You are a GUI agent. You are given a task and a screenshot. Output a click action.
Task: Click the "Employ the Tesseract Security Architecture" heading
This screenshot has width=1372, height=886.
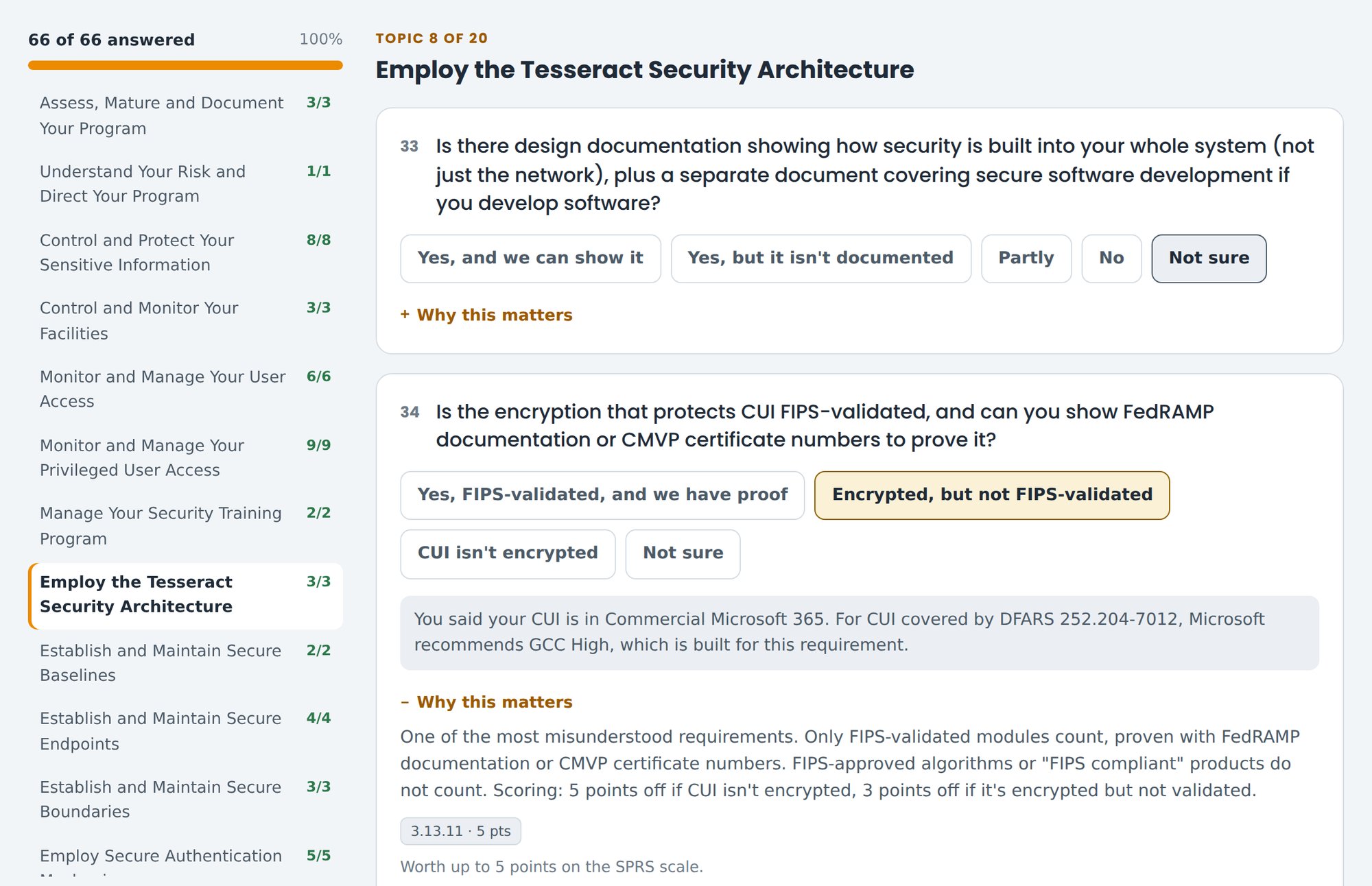(644, 71)
